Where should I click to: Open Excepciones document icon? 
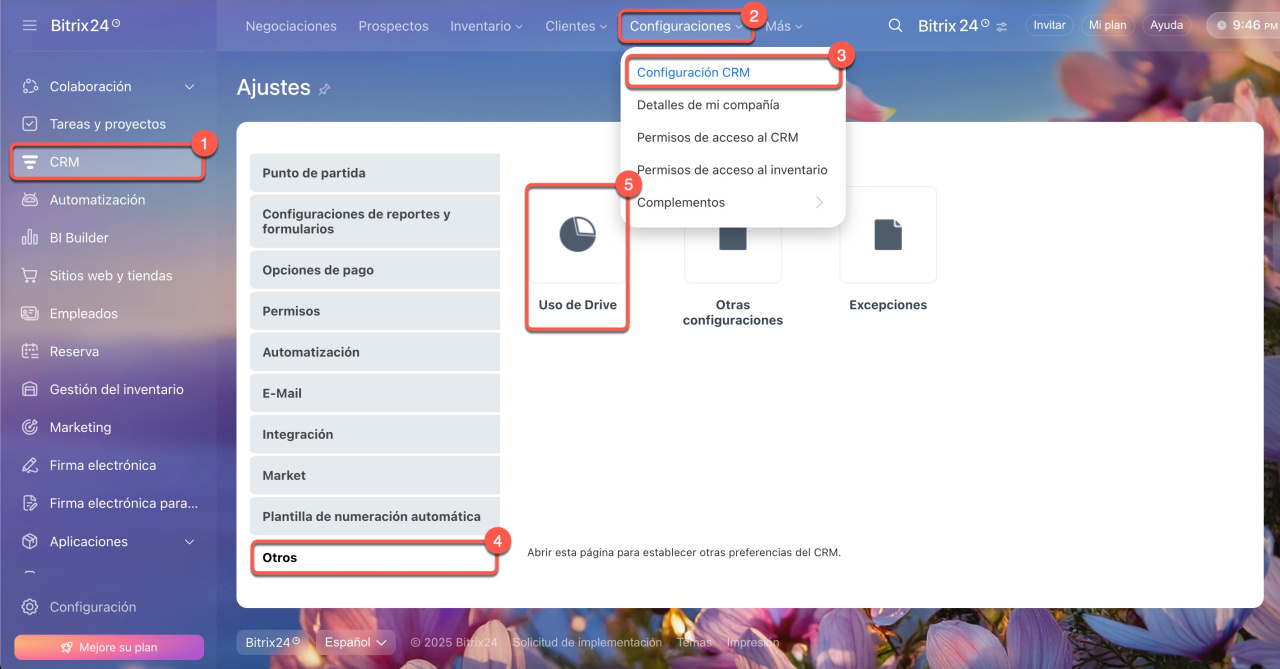887,235
